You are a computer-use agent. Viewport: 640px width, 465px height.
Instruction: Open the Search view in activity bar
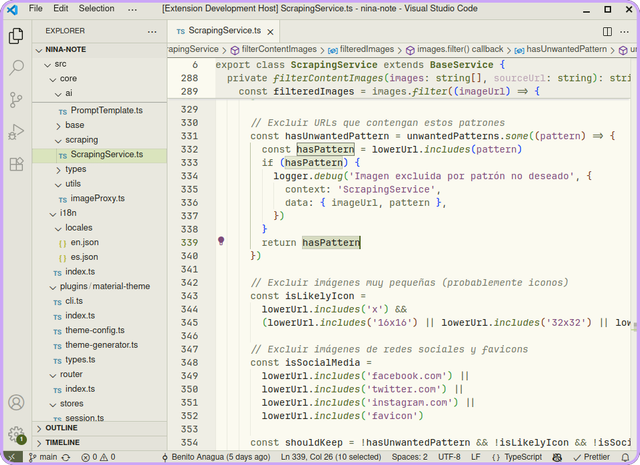(16, 68)
